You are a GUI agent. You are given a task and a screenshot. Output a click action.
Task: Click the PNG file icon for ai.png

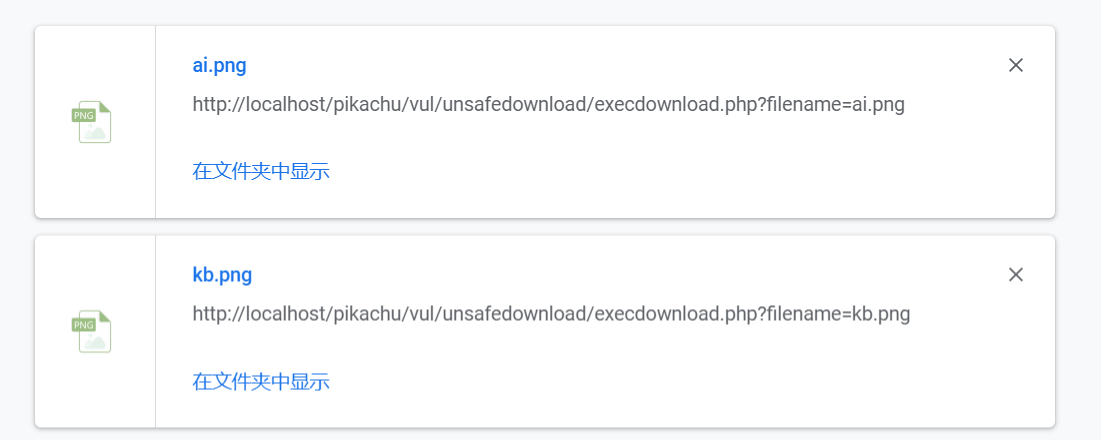coord(92,122)
